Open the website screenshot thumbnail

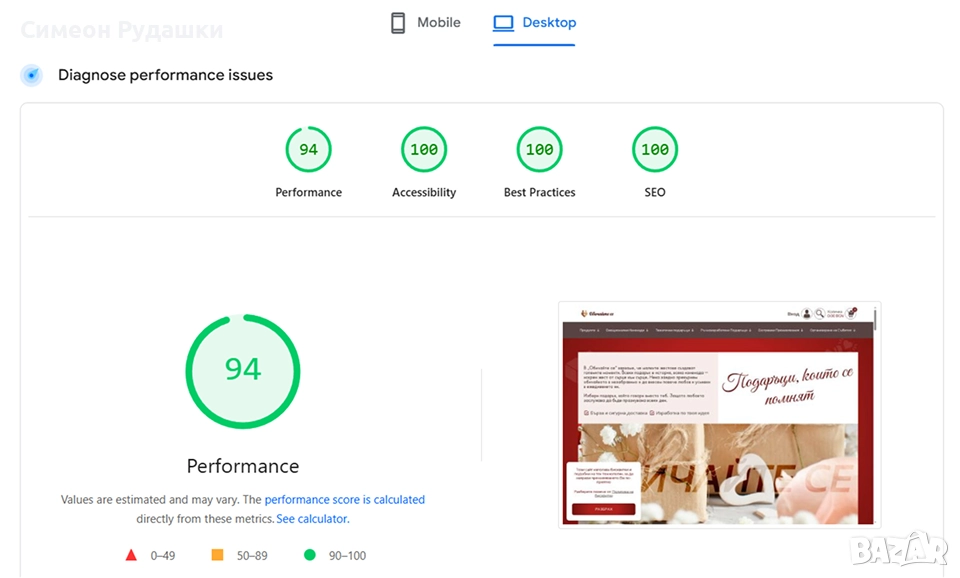click(x=719, y=414)
